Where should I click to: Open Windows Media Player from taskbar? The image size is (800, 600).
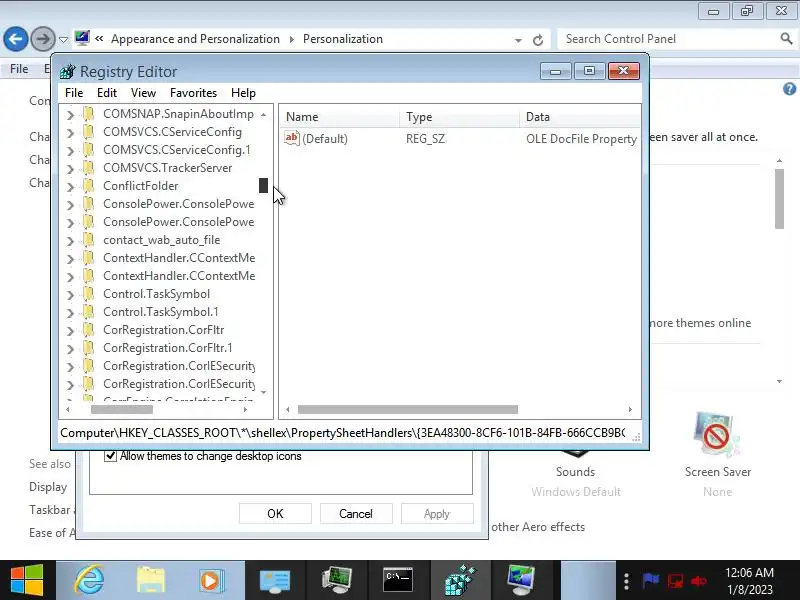pyautogui.click(x=212, y=580)
